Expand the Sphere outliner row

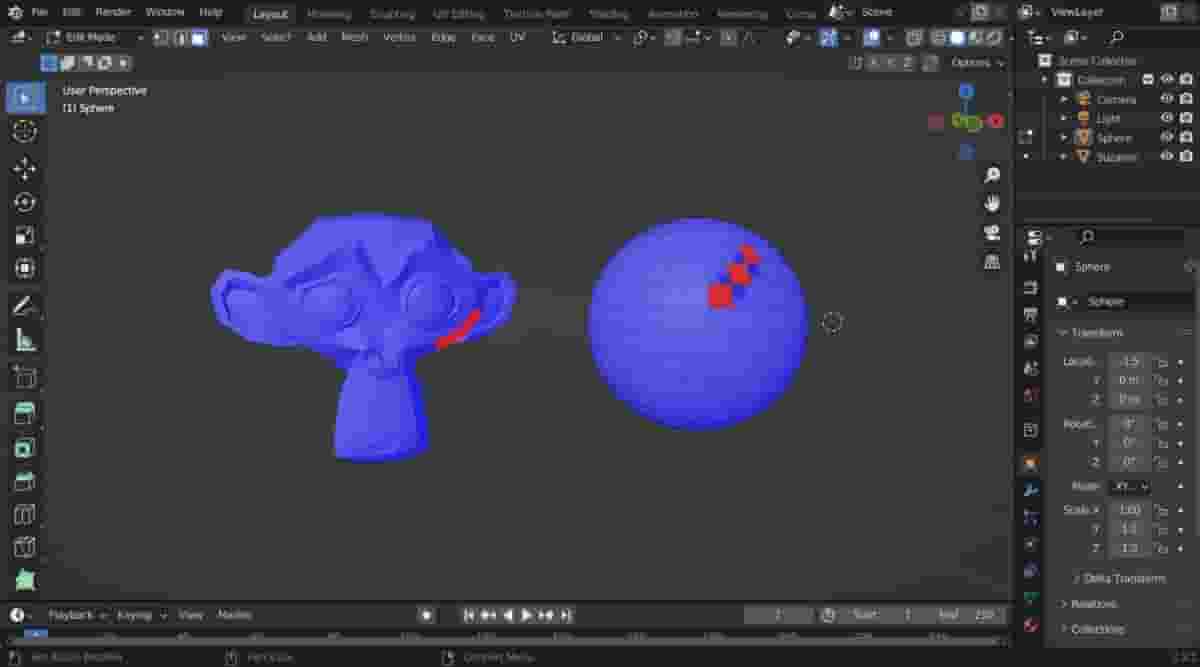pyautogui.click(x=1064, y=138)
